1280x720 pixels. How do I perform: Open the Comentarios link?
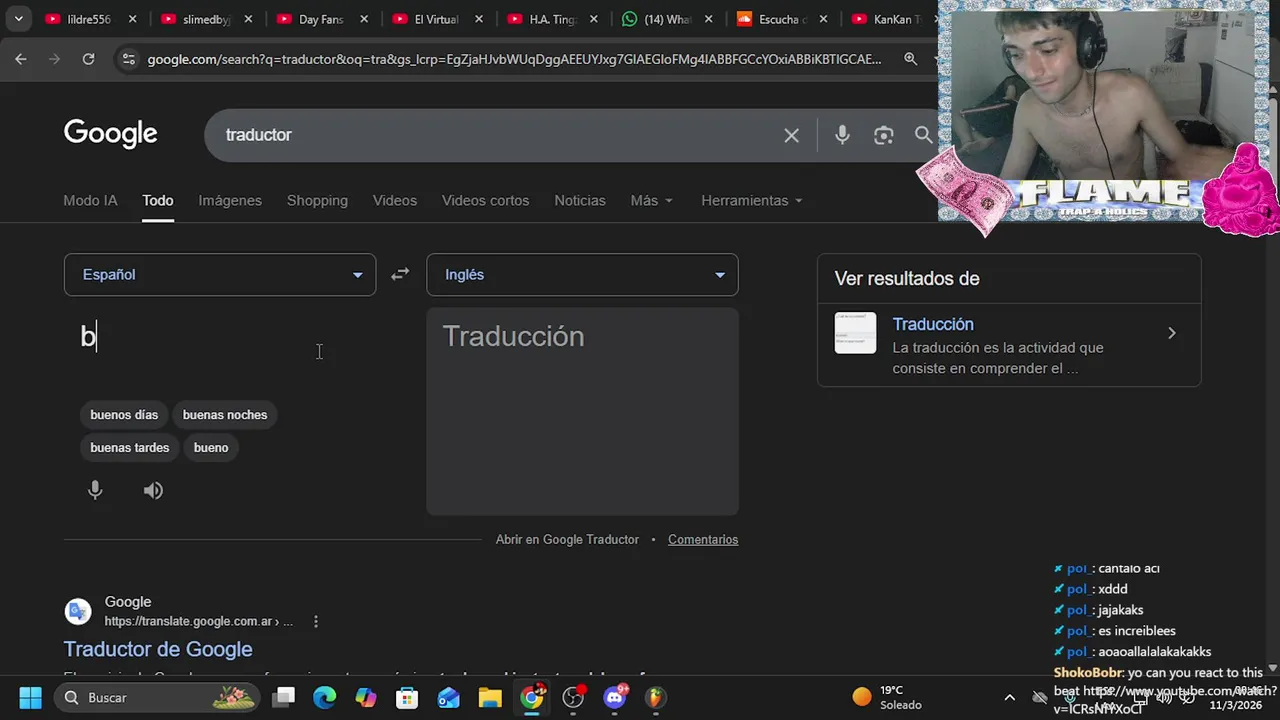pos(703,539)
